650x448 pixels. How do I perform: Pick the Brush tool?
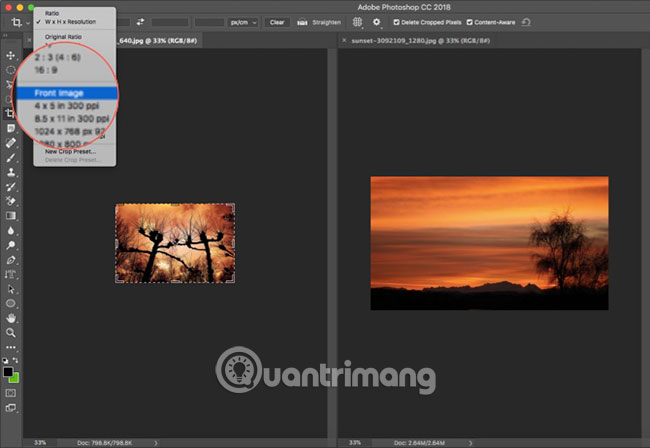(11, 157)
